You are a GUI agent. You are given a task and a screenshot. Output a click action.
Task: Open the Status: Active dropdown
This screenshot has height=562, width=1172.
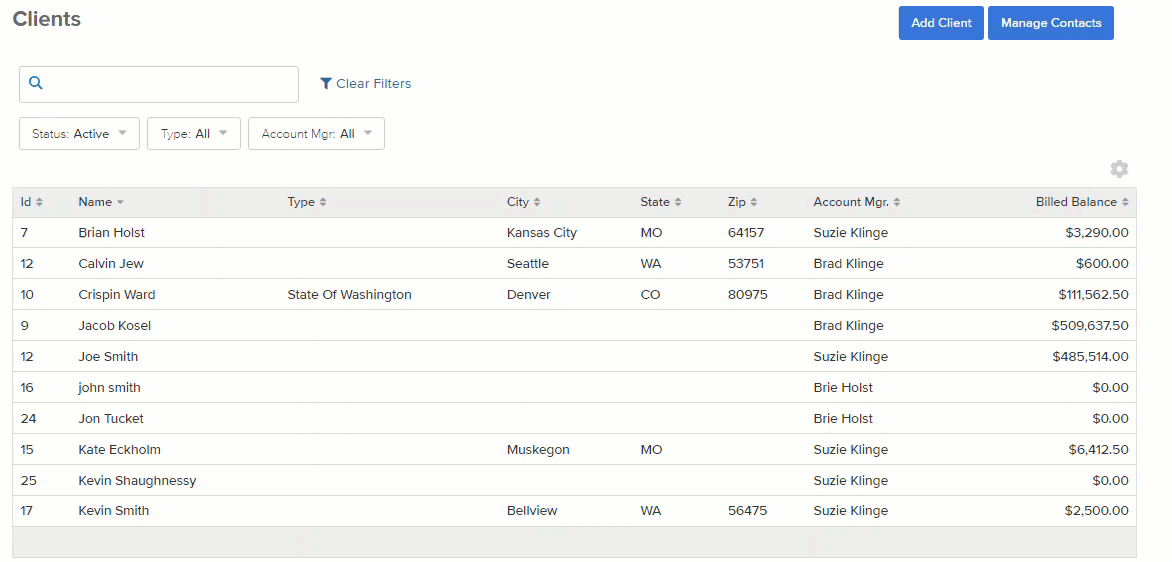79,134
